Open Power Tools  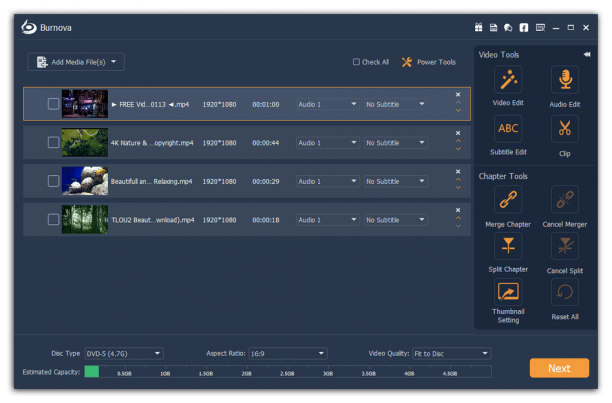tap(429, 62)
